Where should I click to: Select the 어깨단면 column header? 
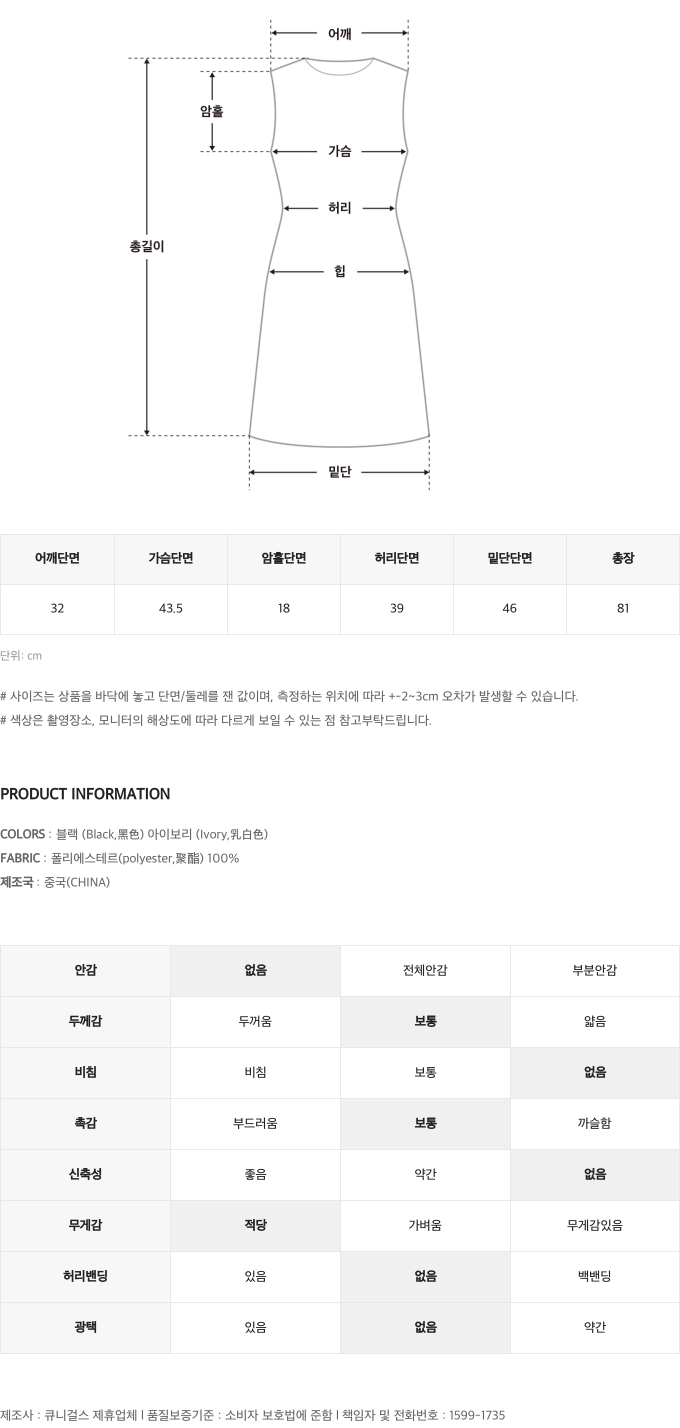57,559
